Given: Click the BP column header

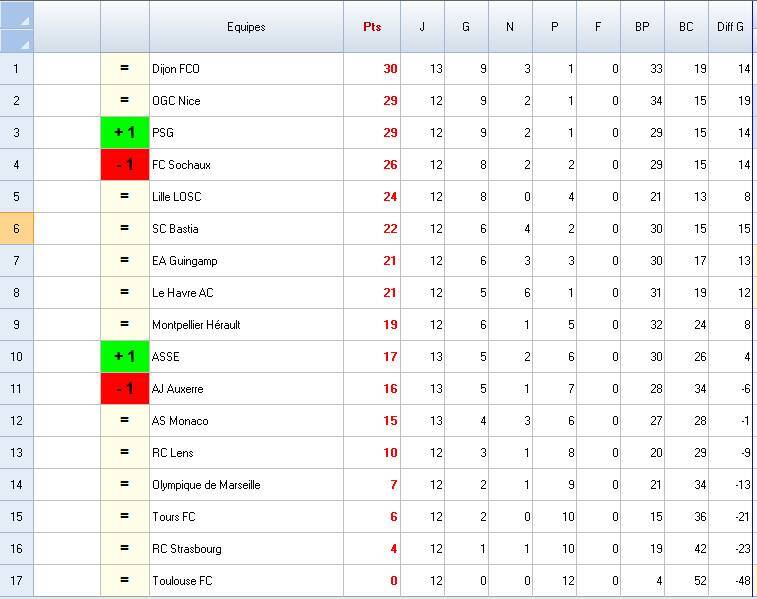Looking at the screenshot, I should coord(642,27).
